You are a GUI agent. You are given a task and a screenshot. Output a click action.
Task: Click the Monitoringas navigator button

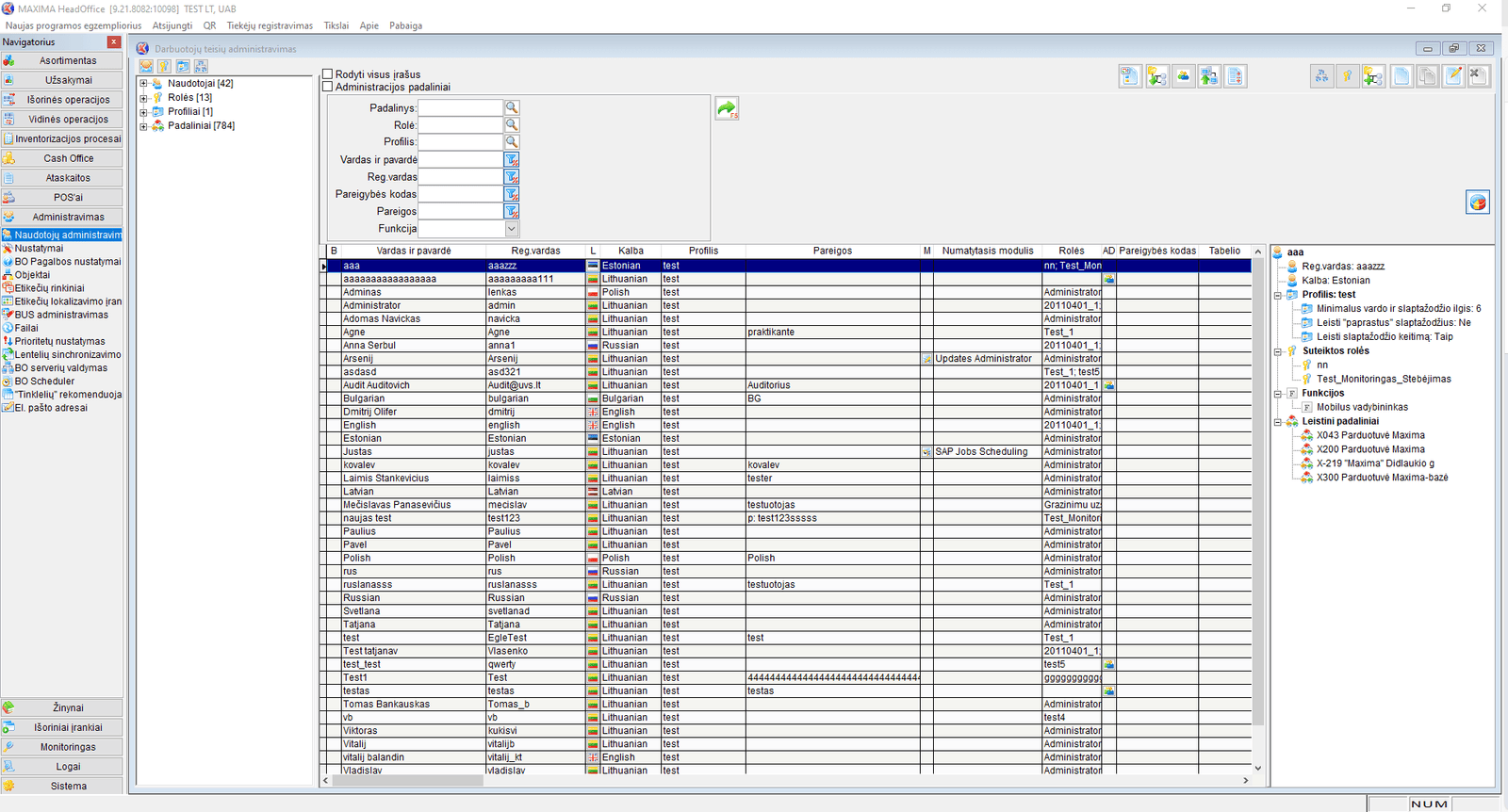click(68, 747)
